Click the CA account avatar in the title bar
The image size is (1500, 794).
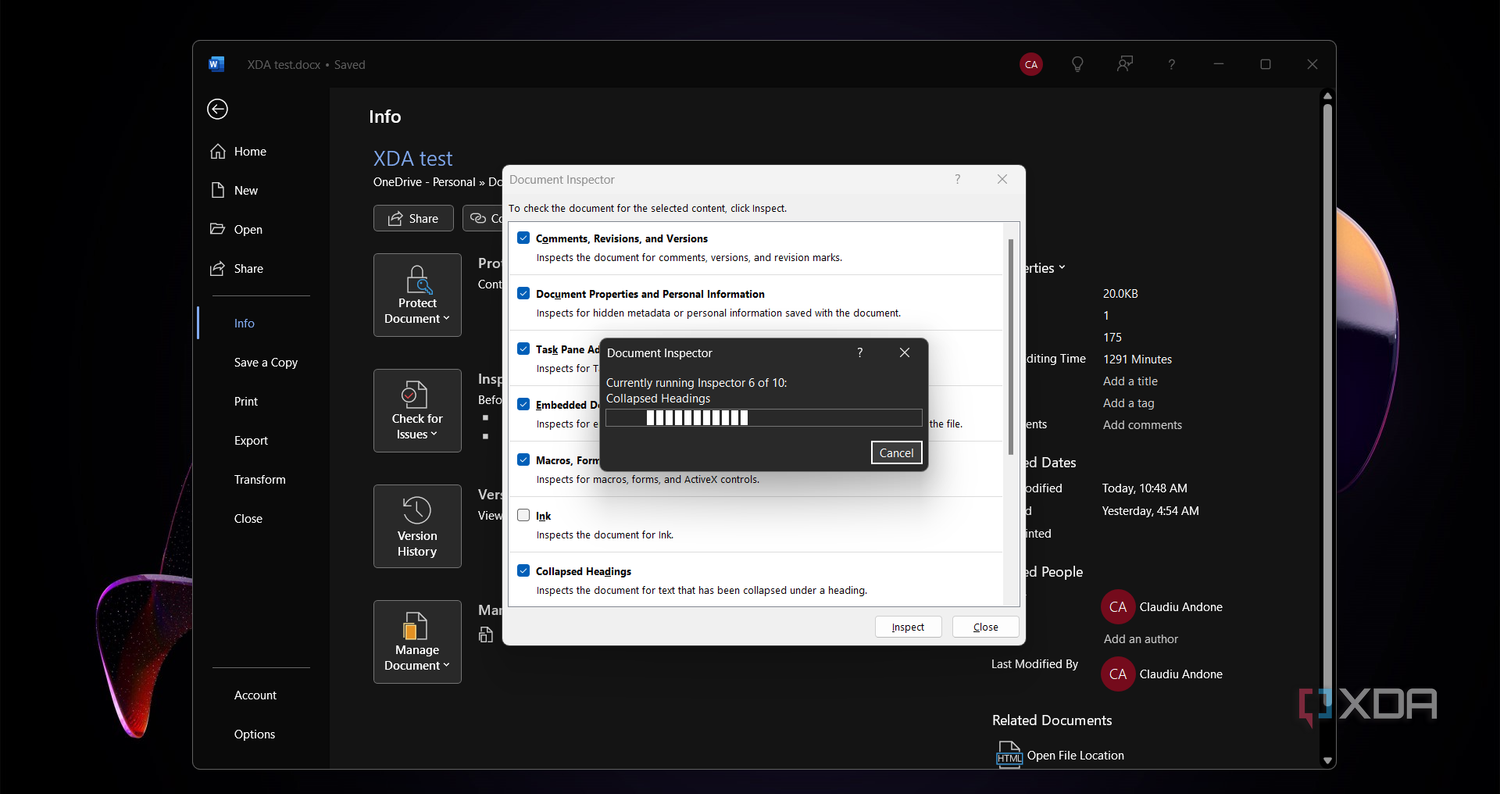[x=1031, y=64]
